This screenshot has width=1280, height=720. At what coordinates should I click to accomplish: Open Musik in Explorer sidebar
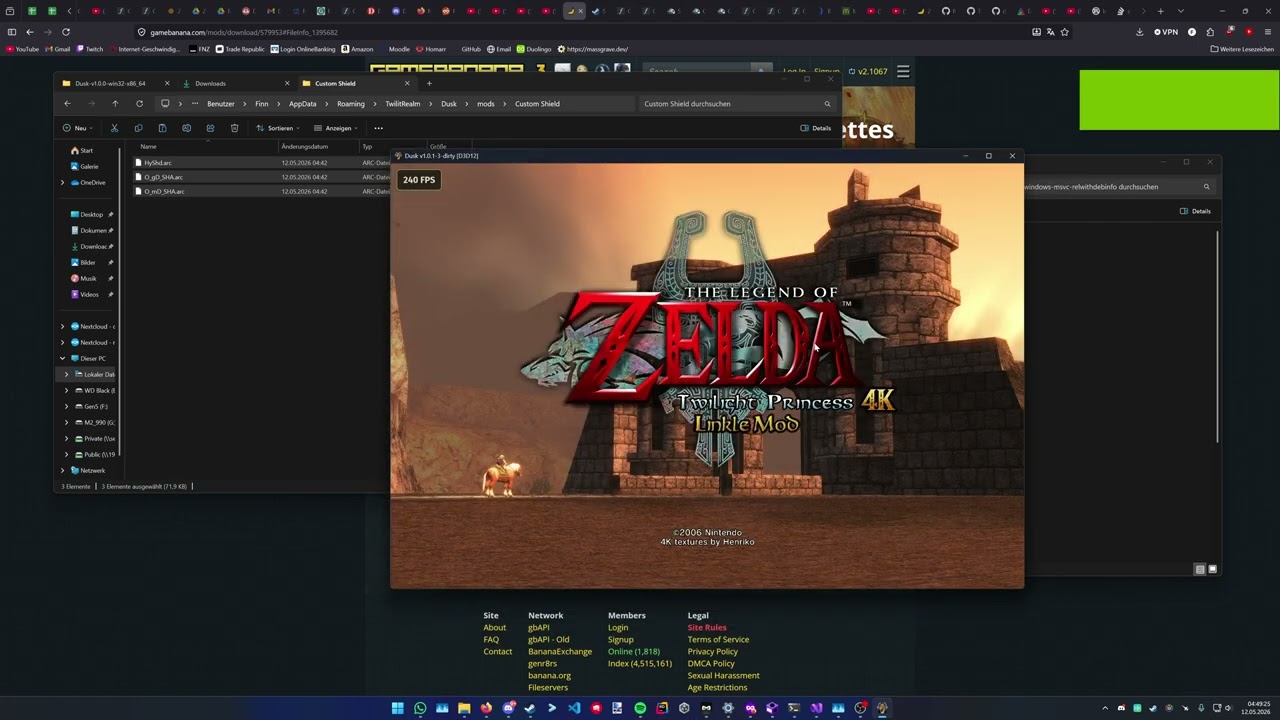coord(84,278)
